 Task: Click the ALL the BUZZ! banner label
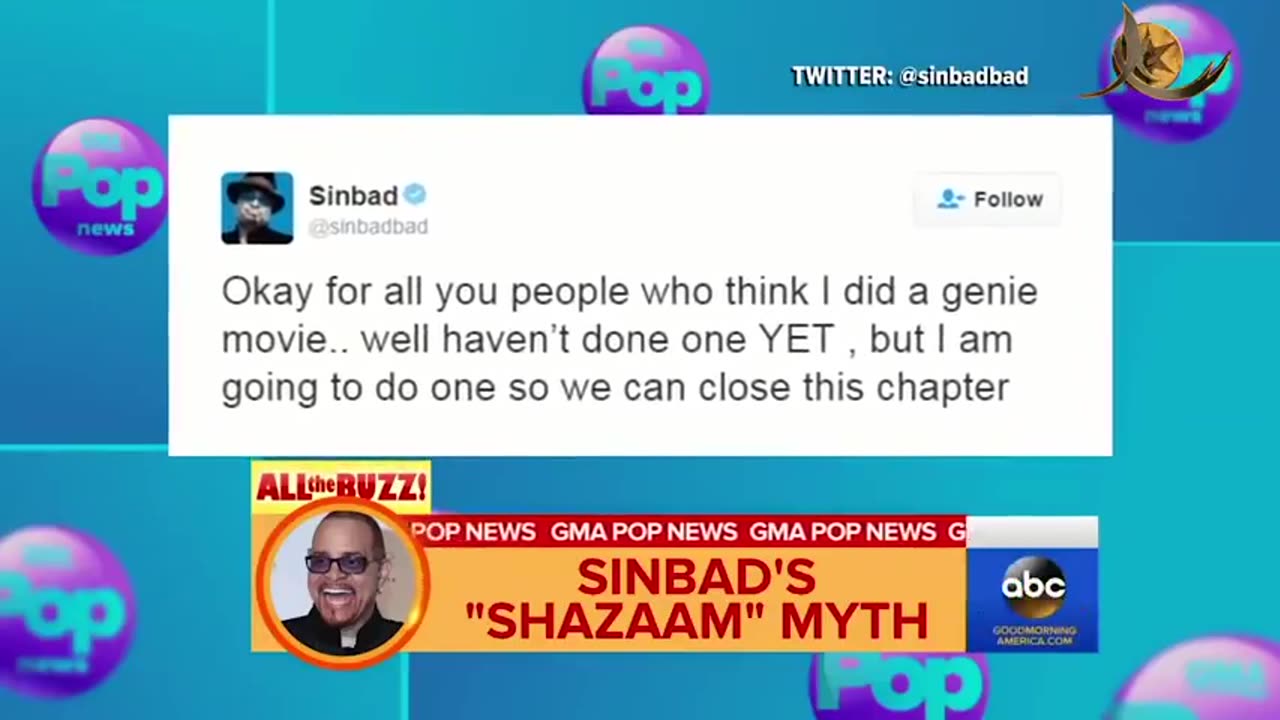coord(341,488)
